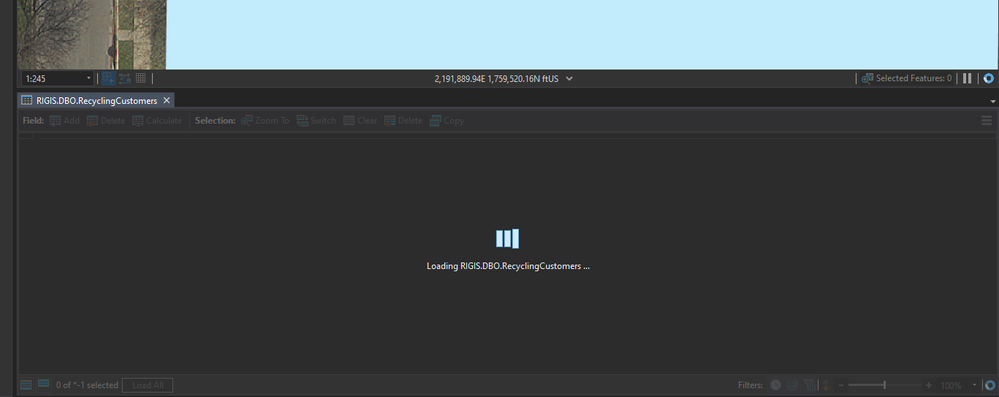Click Load All button
This screenshot has width=999, height=397.
[147, 385]
